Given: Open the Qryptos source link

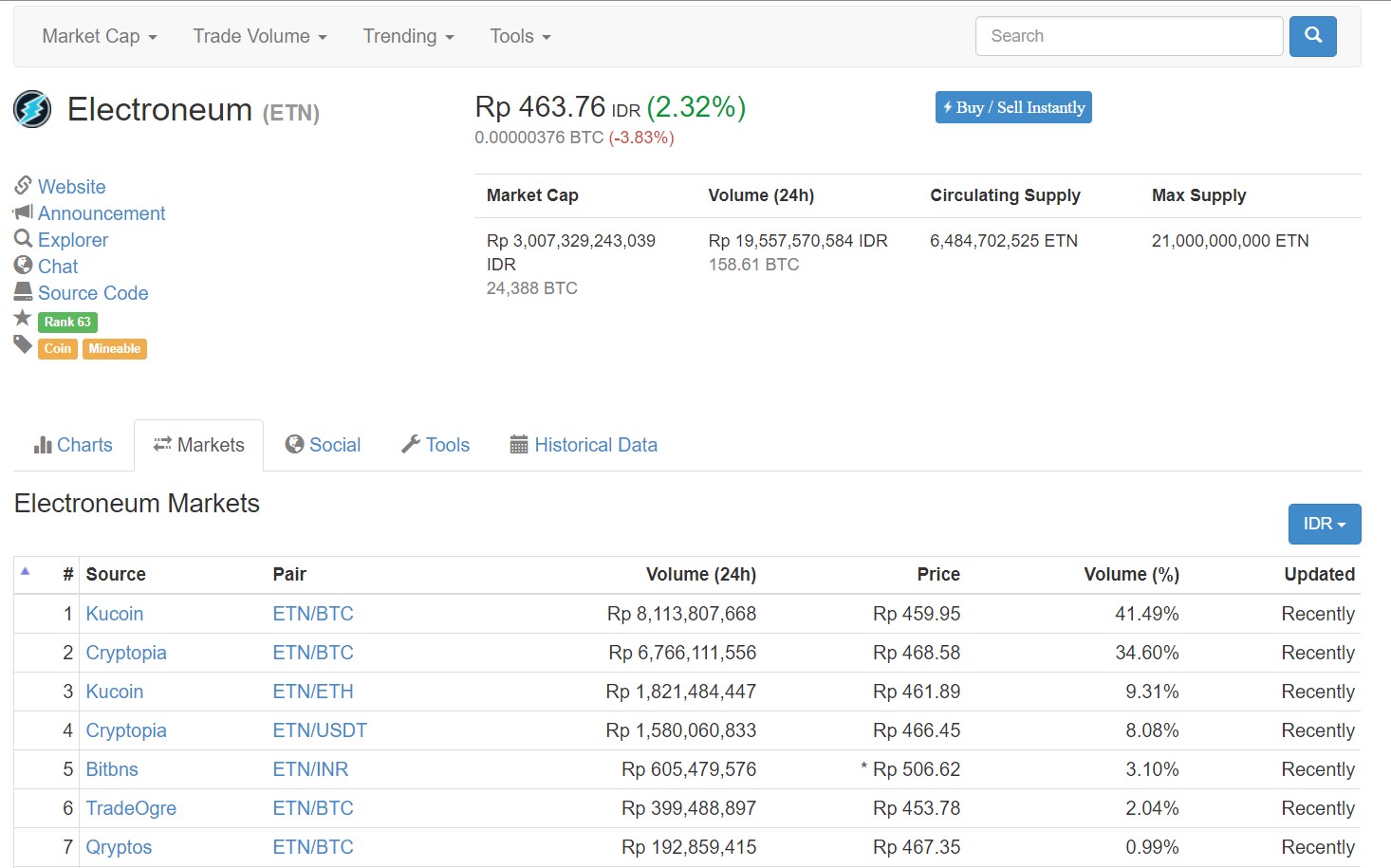Looking at the screenshot, I should 119,847.
